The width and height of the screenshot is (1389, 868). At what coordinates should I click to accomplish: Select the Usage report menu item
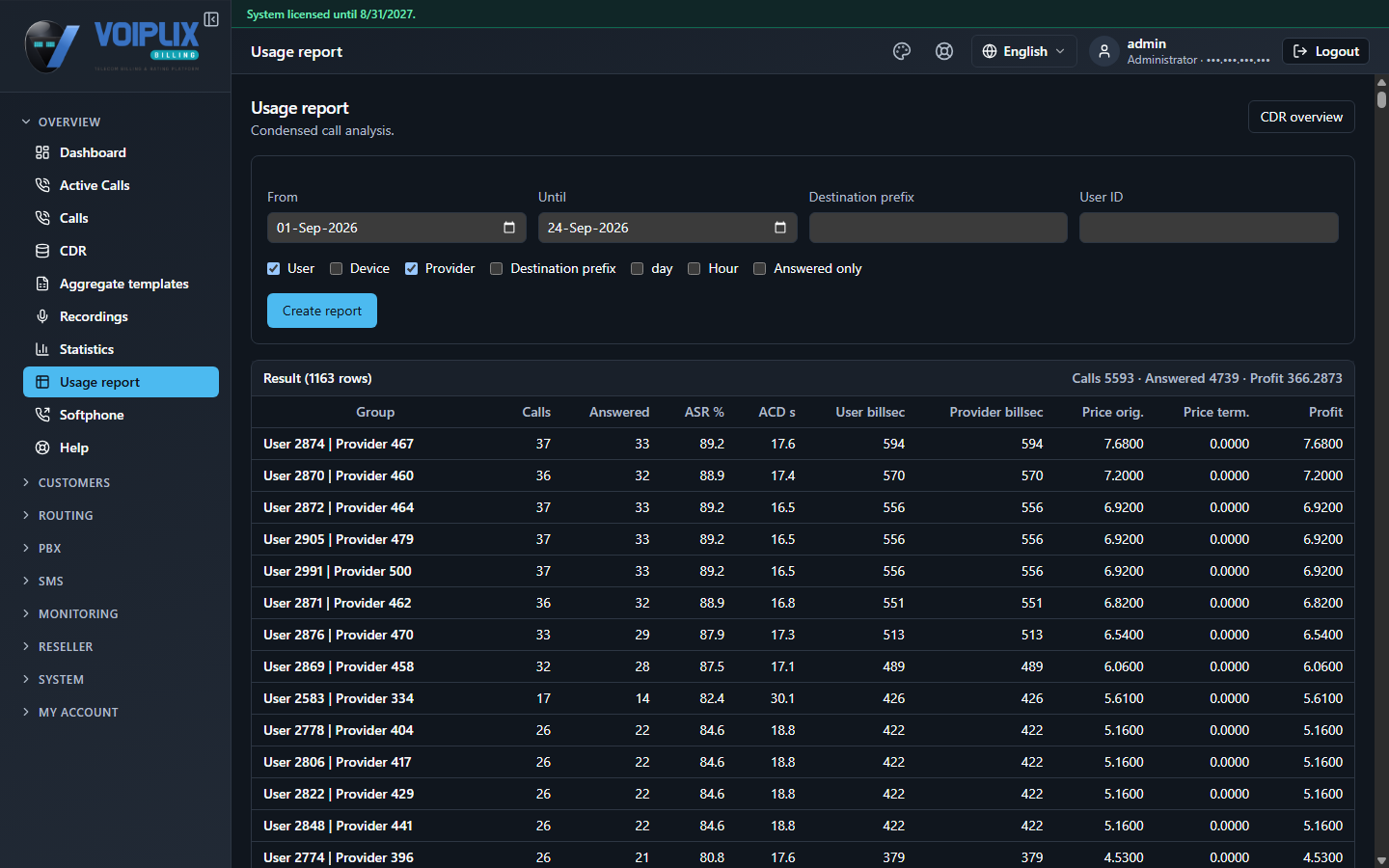click(x=121, y=382)
